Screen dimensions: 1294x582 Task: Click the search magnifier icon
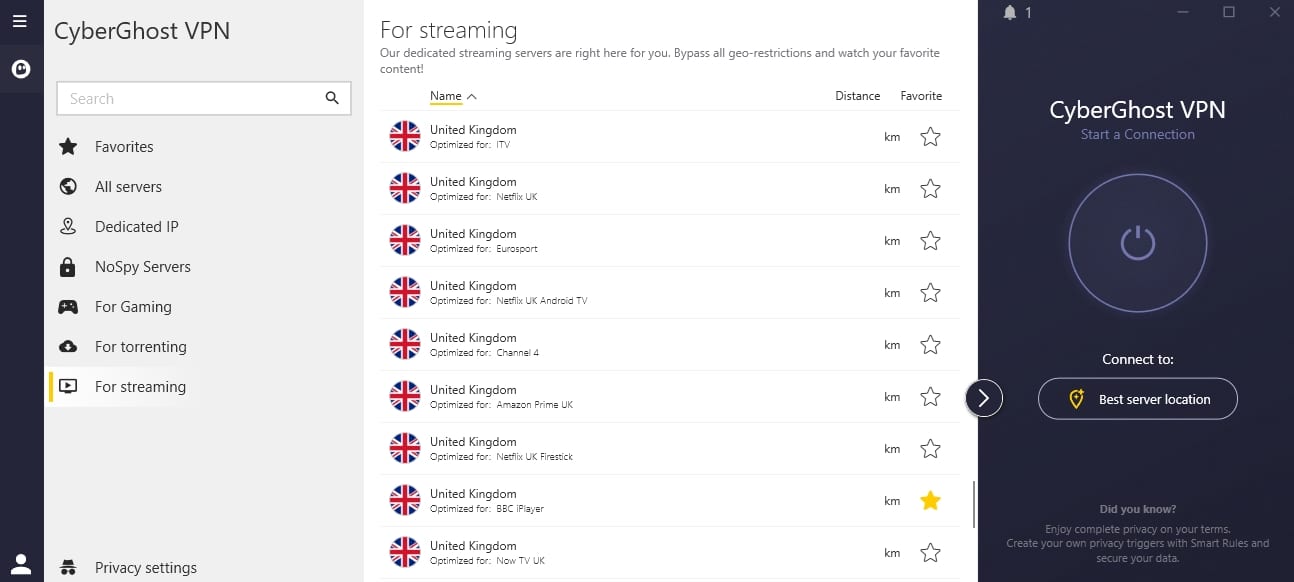332,98
